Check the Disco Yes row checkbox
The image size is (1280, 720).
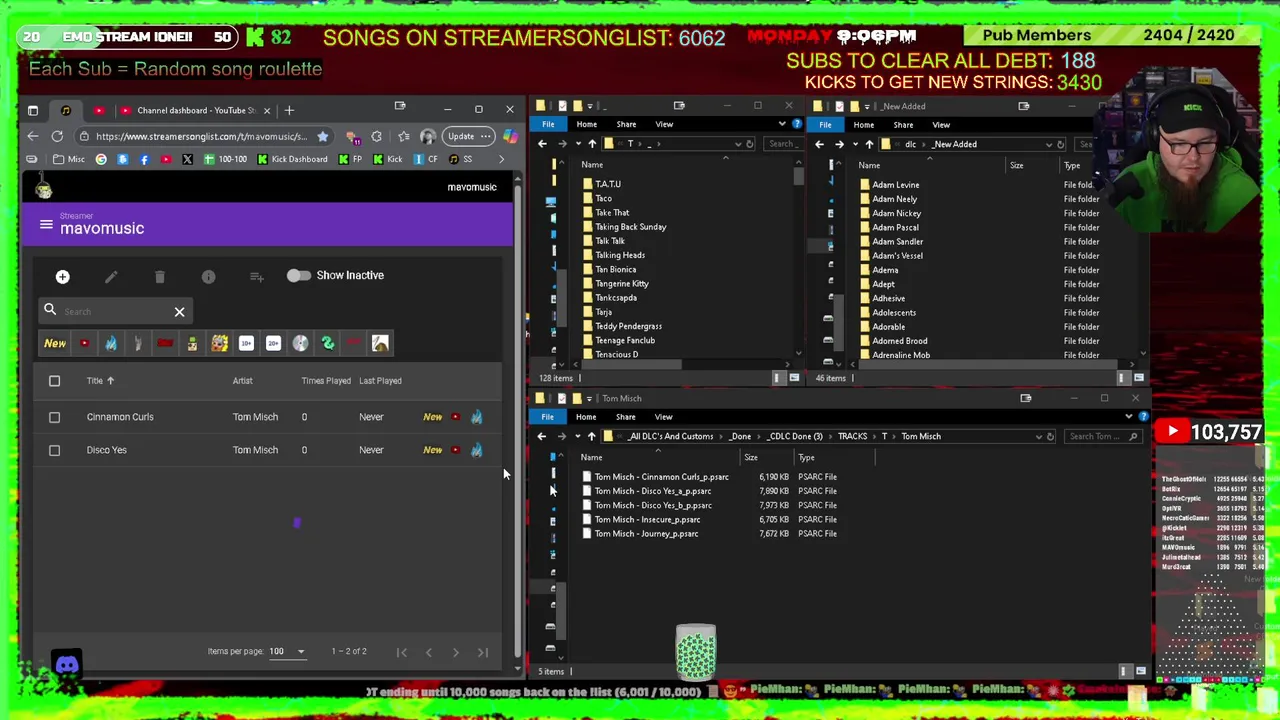(x=55, y=450)
